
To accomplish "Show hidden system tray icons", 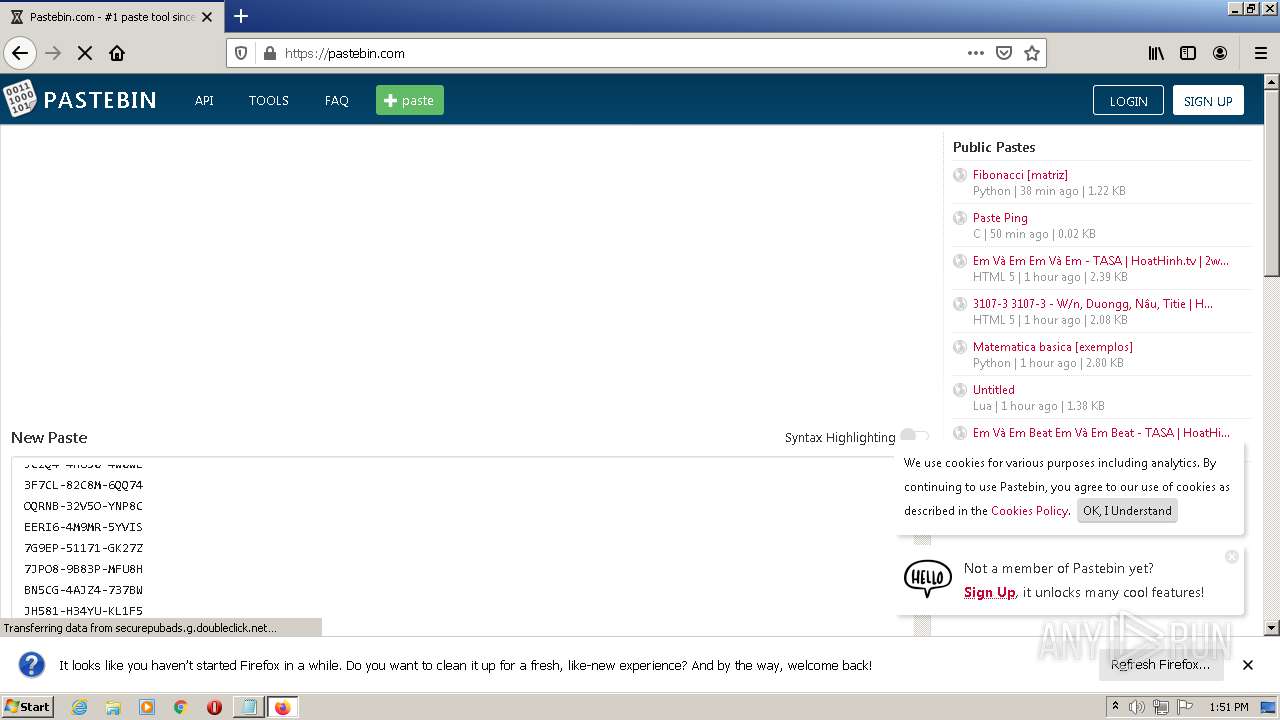I will (1116, 707).
